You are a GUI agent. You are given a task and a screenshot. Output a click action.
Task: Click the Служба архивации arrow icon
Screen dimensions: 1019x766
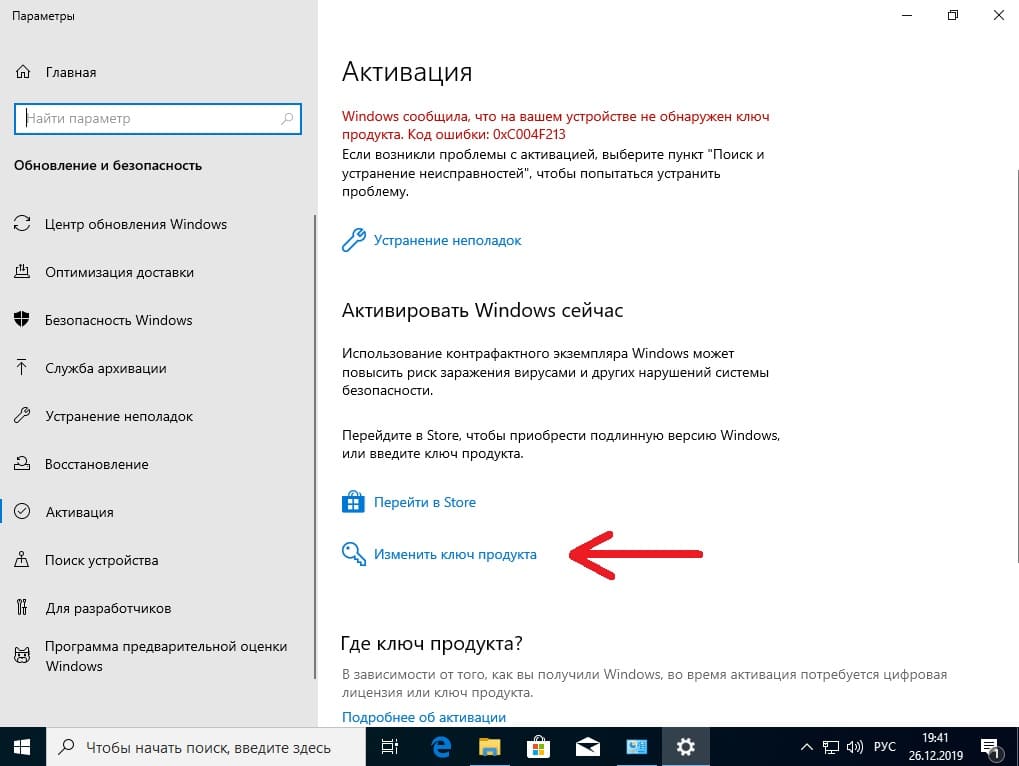coord(22,367)
